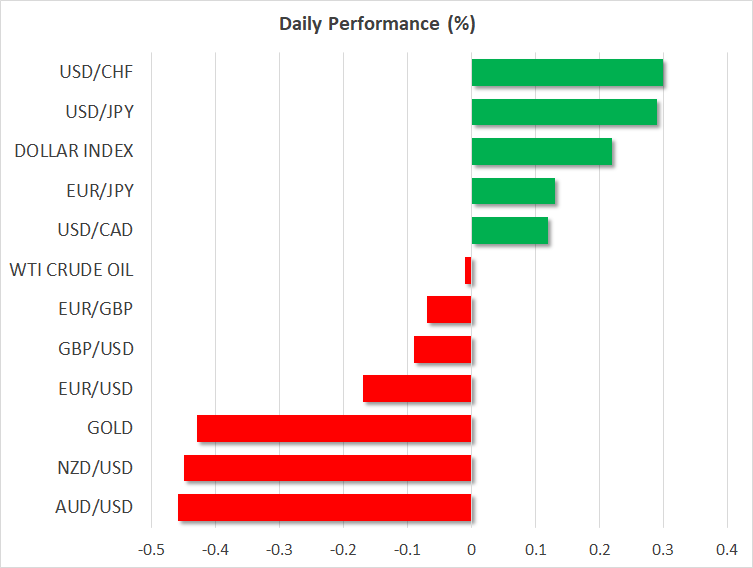Viewport: 753px width, 568px height.
Task: Click the red GBP/USD bar
Action: tap(442, 349)
